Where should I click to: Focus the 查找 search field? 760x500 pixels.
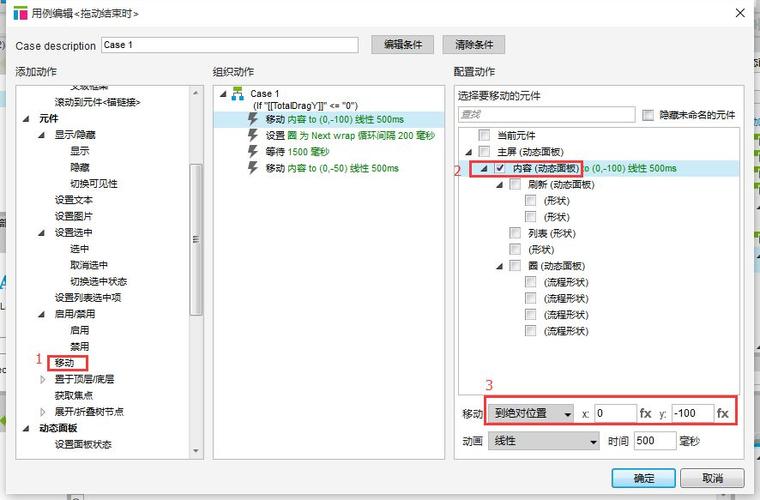tap(546, 114)
